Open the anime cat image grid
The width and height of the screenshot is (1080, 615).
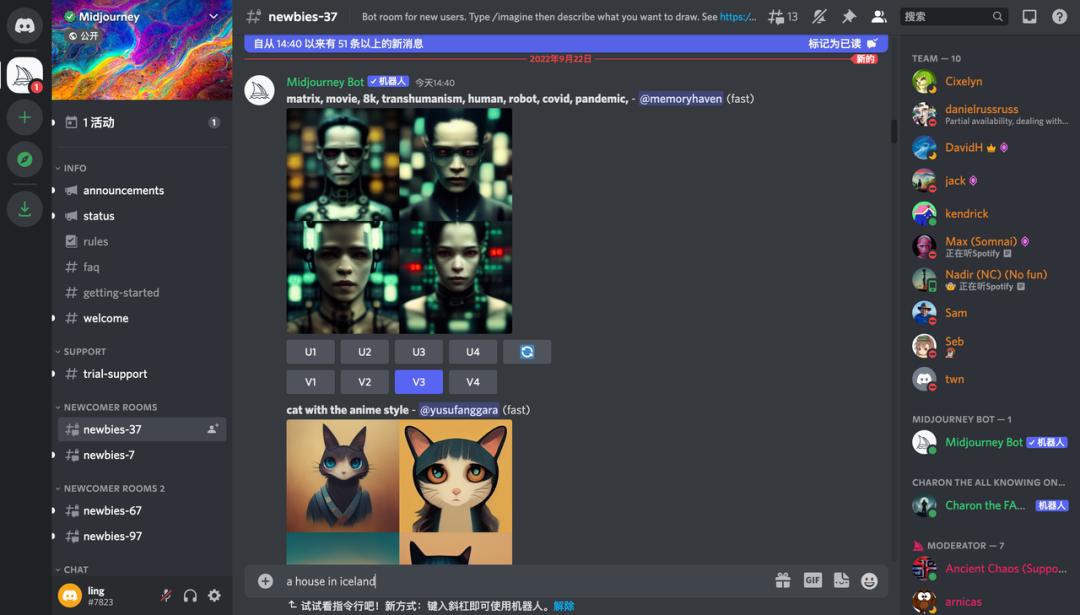click(399, 492)
